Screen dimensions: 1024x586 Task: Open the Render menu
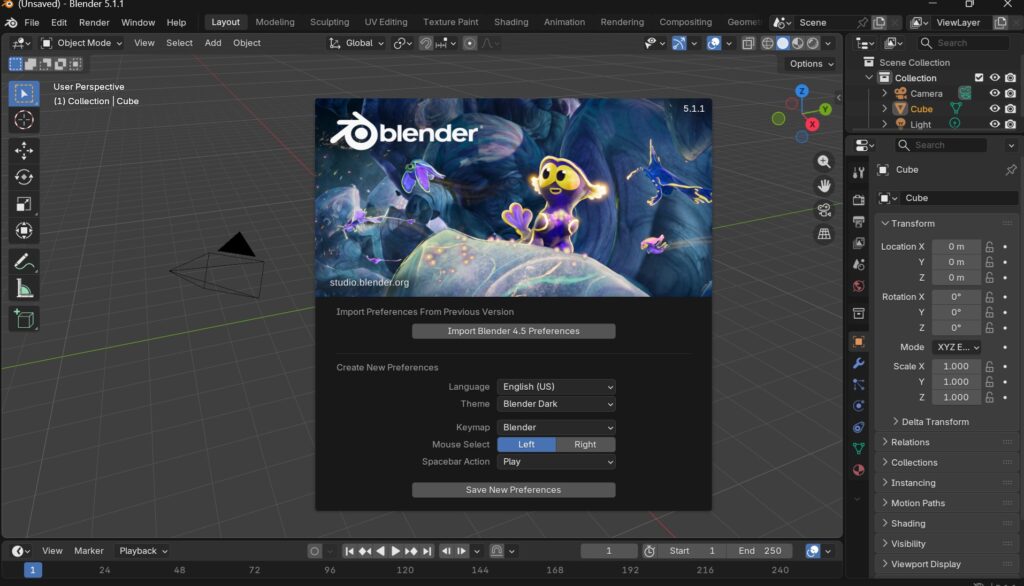click(94, 22)
